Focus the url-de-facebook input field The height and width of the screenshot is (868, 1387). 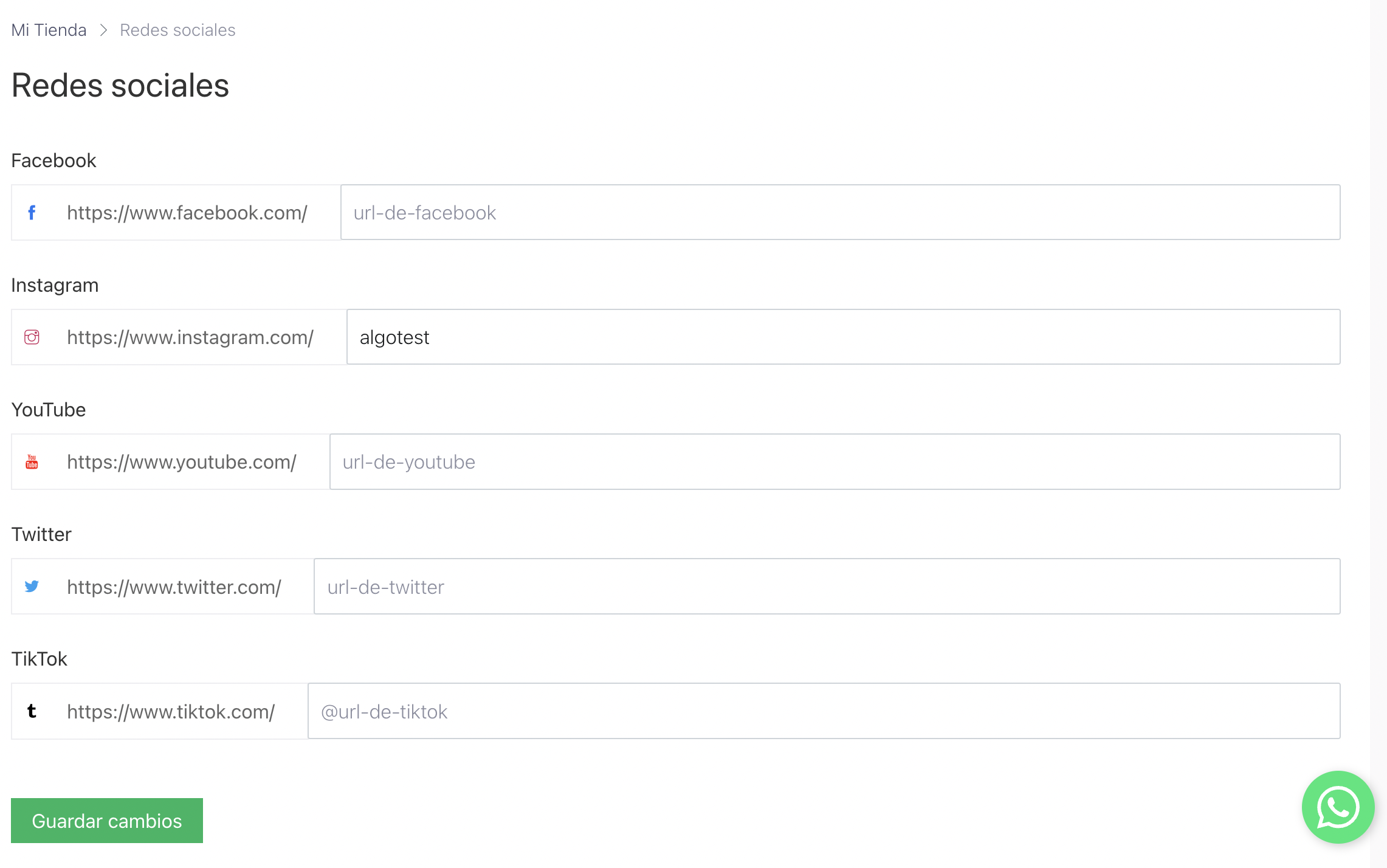pyautogui.click(x=841, y=212)
